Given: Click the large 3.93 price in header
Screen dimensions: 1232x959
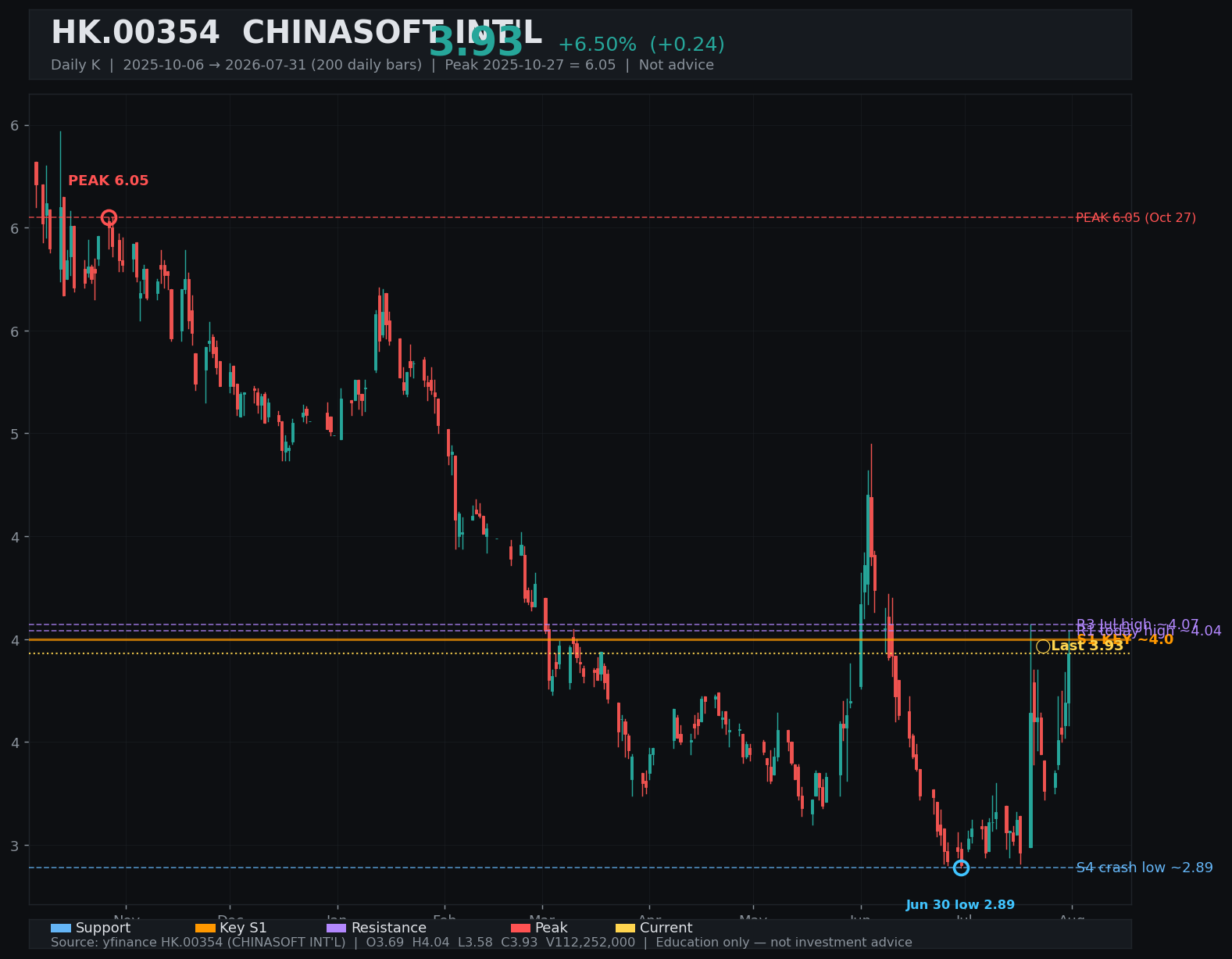Looking at the screenshot, I should [476, 42].
